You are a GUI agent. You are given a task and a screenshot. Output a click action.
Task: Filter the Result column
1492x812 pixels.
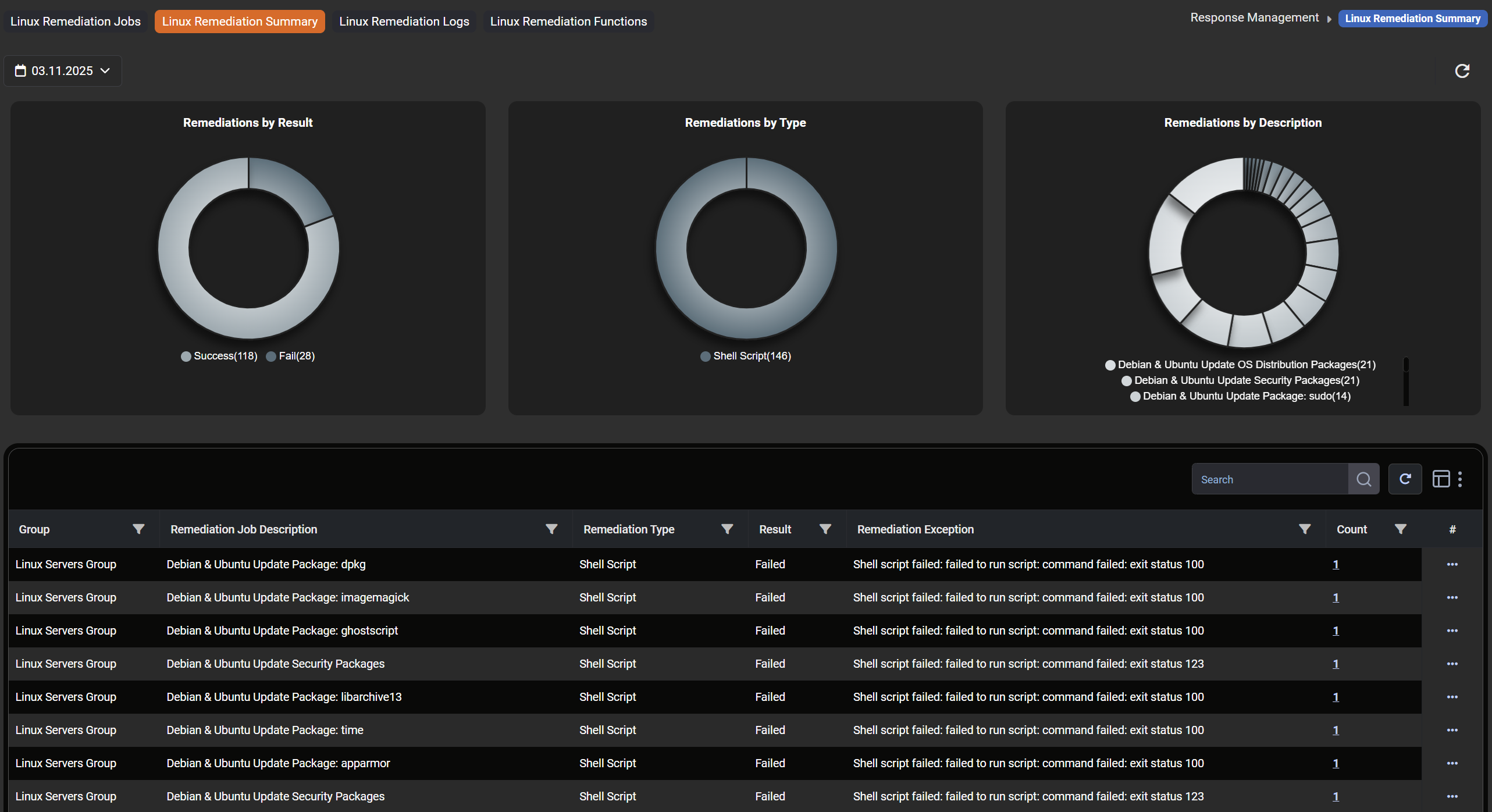pos(825,529)
